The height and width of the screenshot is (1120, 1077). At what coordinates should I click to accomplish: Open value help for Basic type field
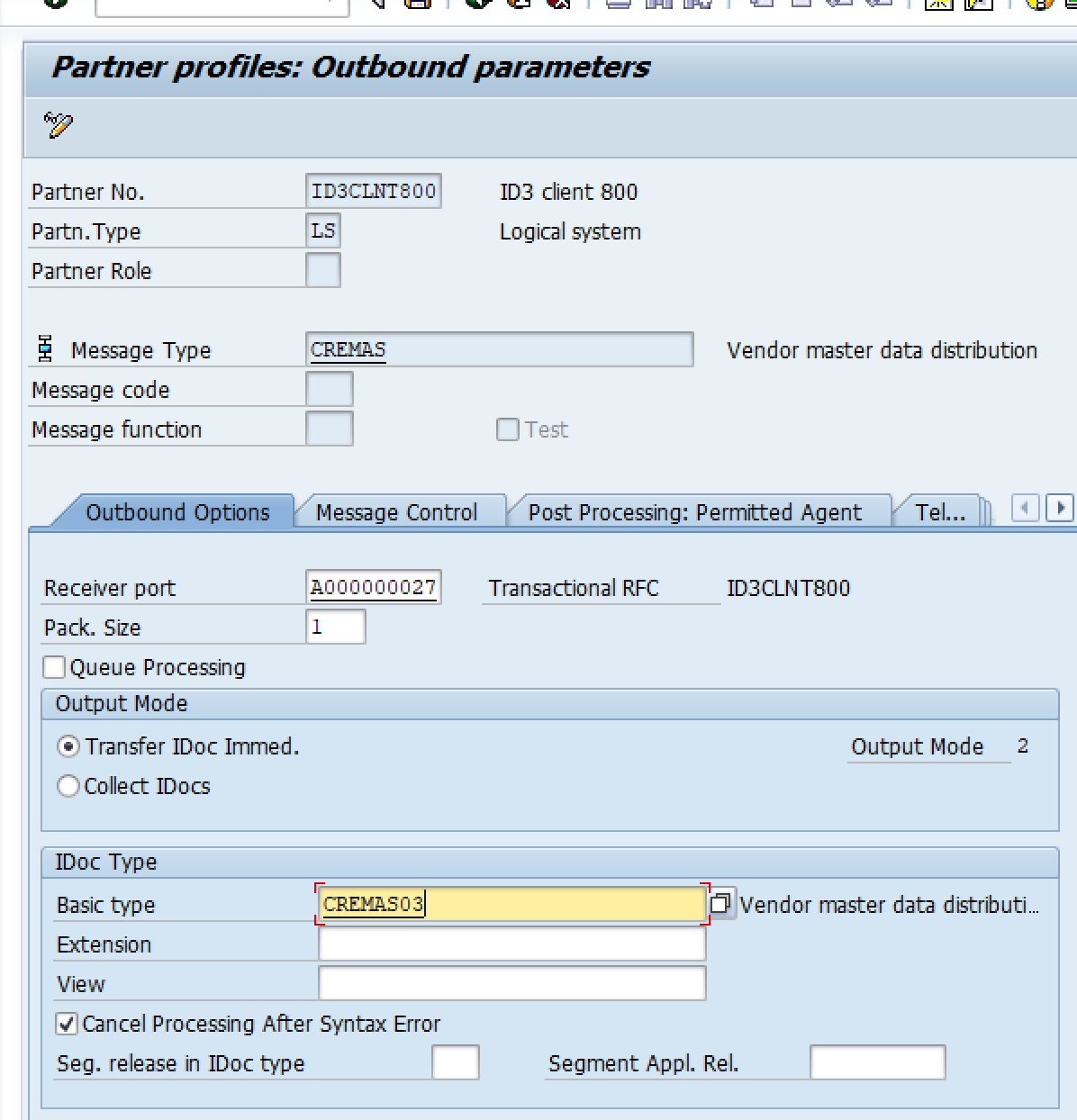tap(721, 904)
